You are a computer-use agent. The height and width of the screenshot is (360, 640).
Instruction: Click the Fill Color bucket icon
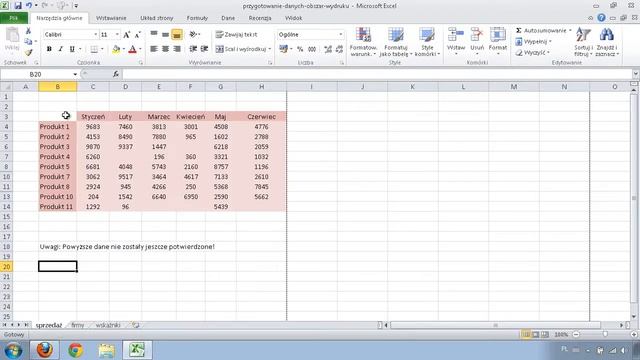[116, 49]
